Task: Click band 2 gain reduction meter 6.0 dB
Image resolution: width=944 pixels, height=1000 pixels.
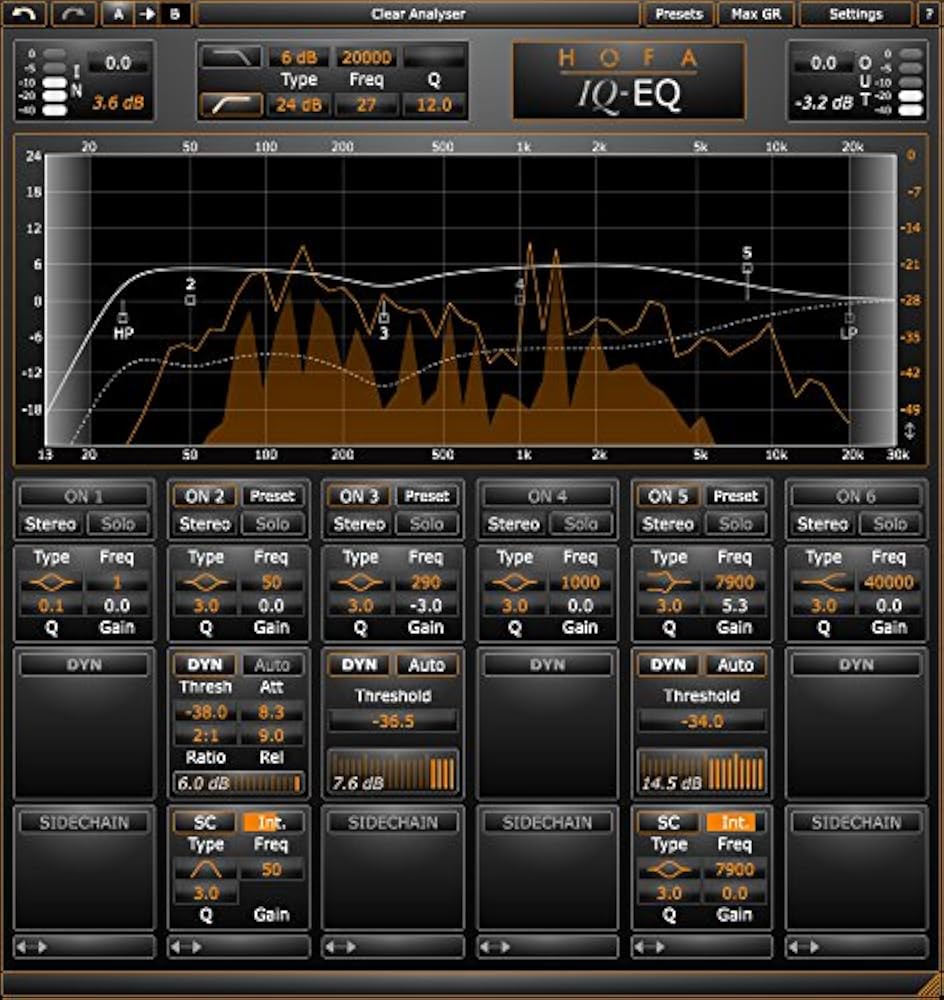Action: pos(238,783)
